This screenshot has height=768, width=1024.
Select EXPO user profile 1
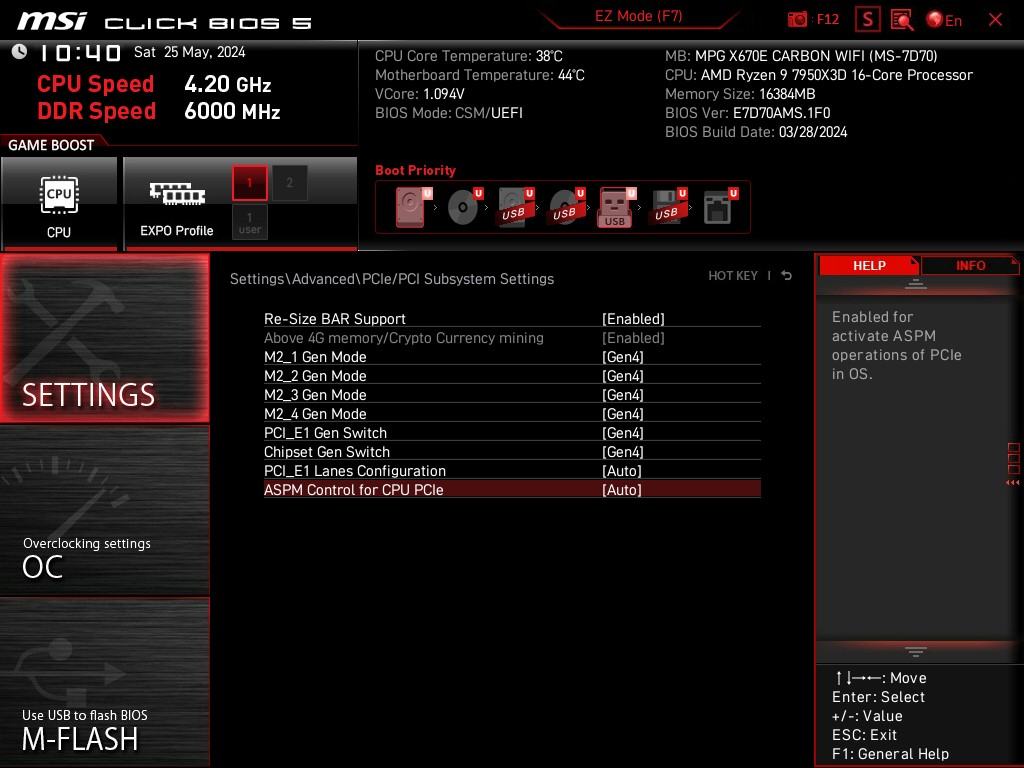[x=249, y=222]
